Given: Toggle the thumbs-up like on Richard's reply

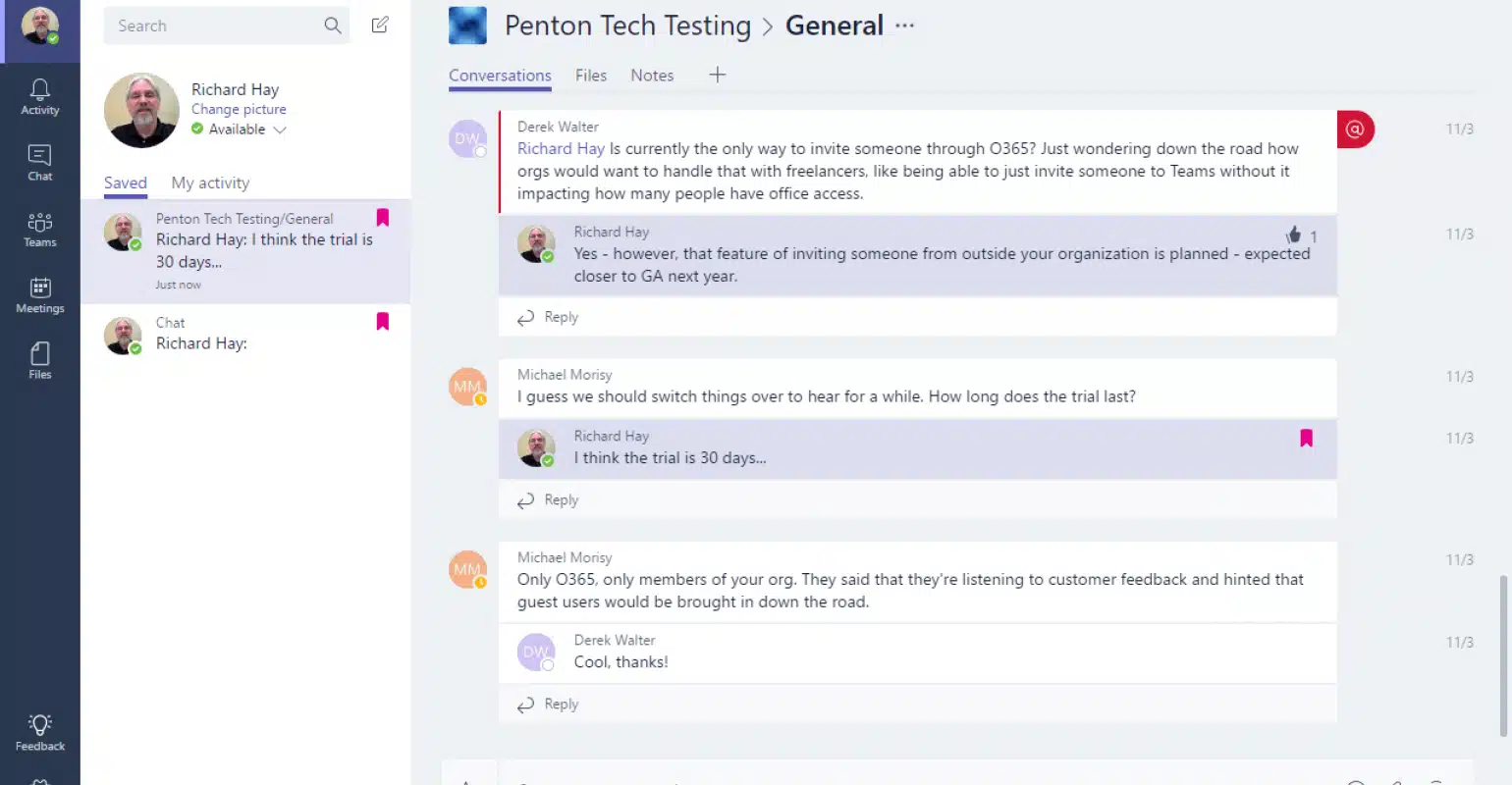Looking at the screenshot, I should click(x=1294, y=235).
